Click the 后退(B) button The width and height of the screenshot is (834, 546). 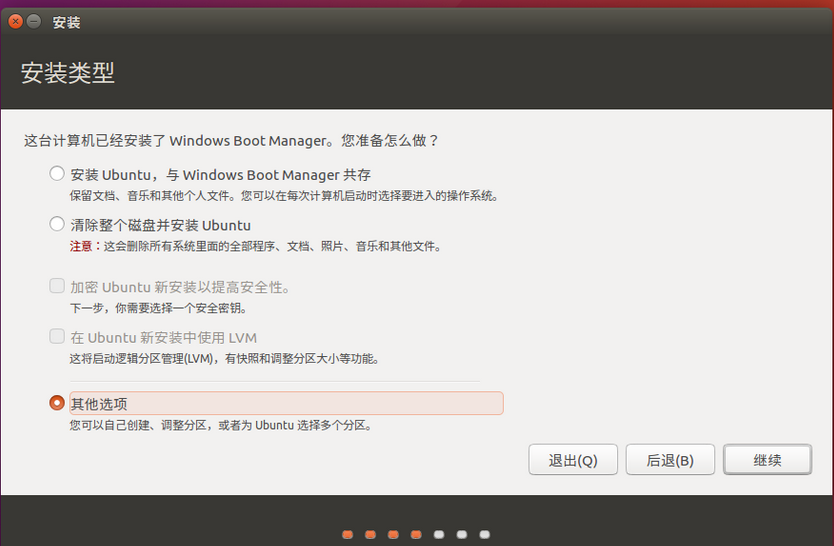[670, 460]
